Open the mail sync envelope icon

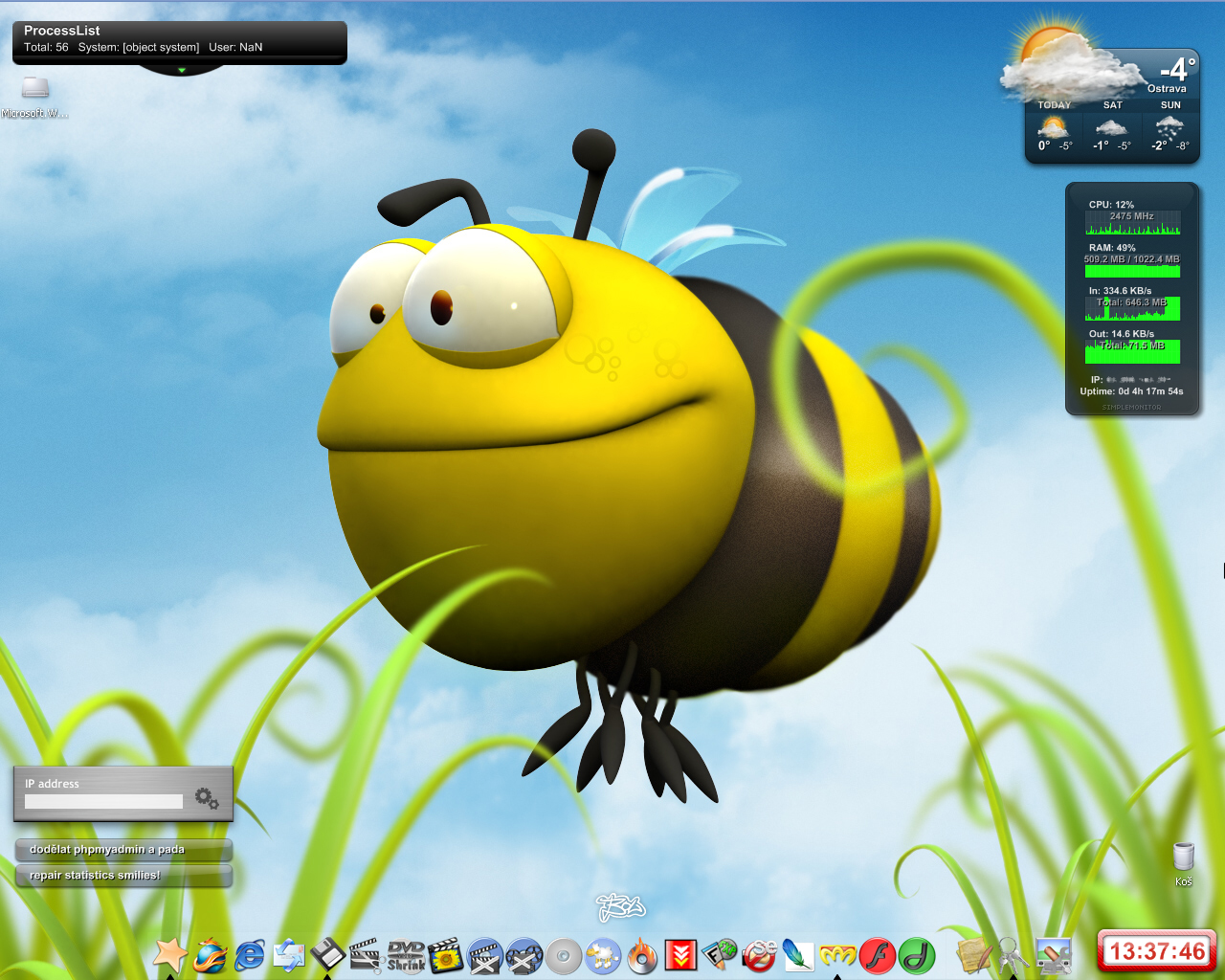288,954
